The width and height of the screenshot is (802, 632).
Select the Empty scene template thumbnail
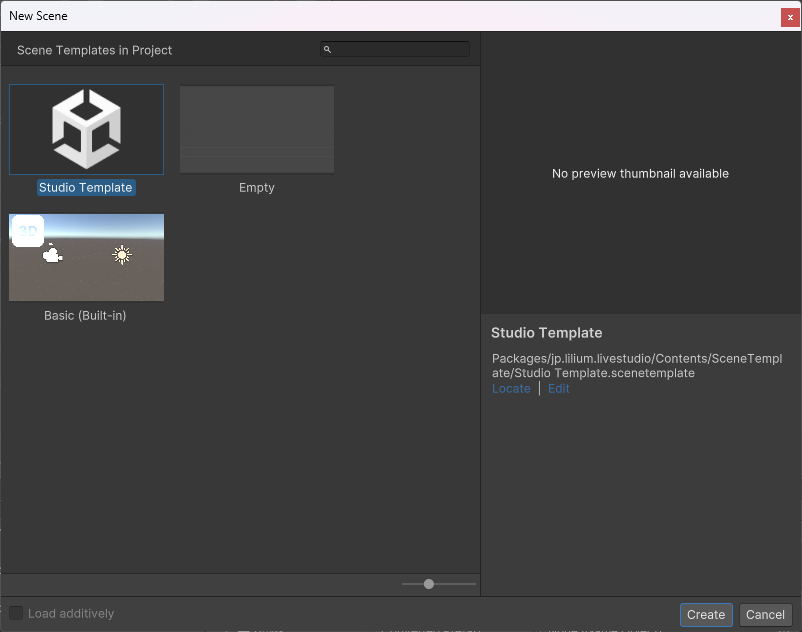[257, 129]
